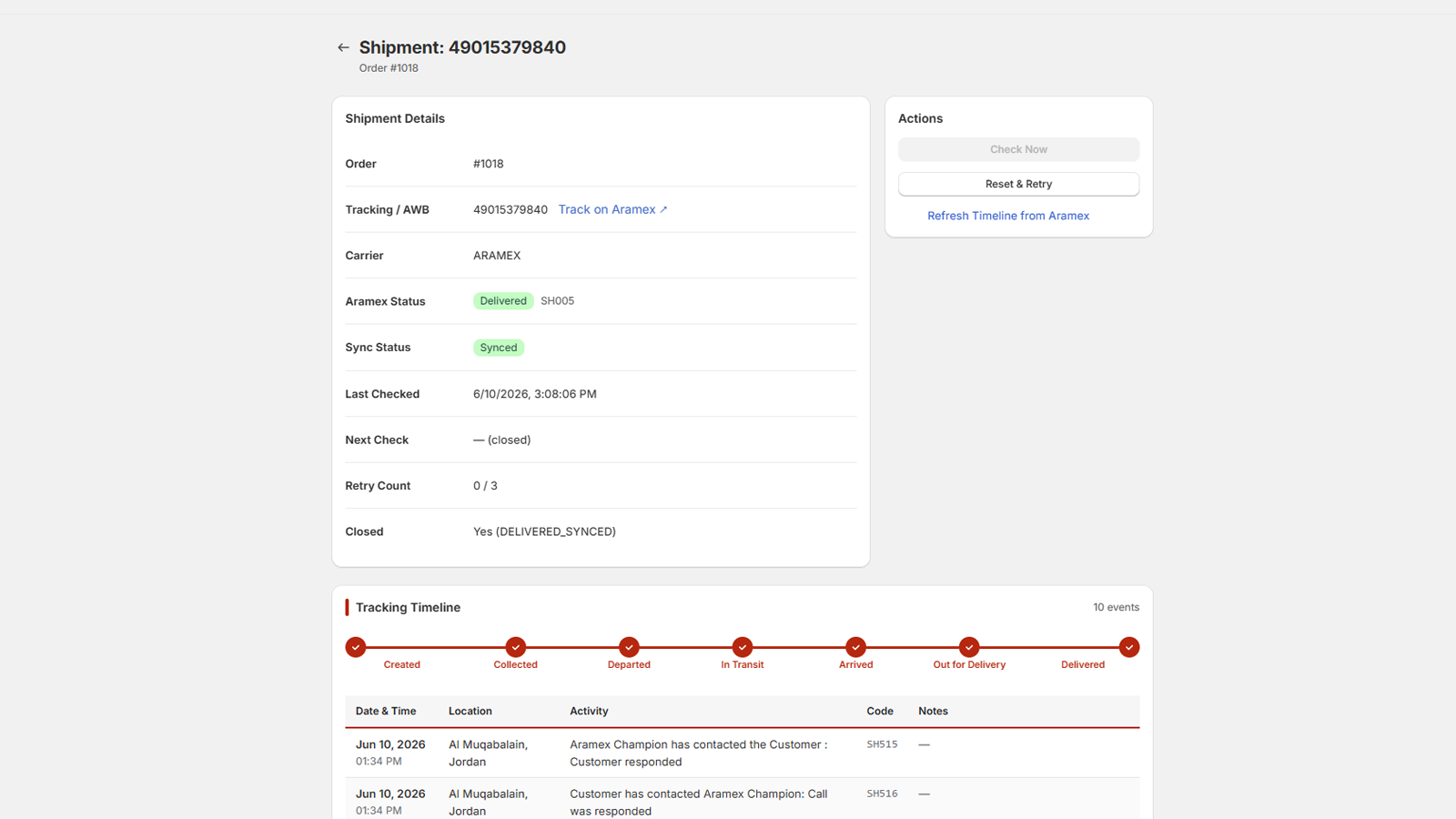This screenshot has width=1456, height=819.
Task: Click the Activity column header
Action: pos(589,712)
